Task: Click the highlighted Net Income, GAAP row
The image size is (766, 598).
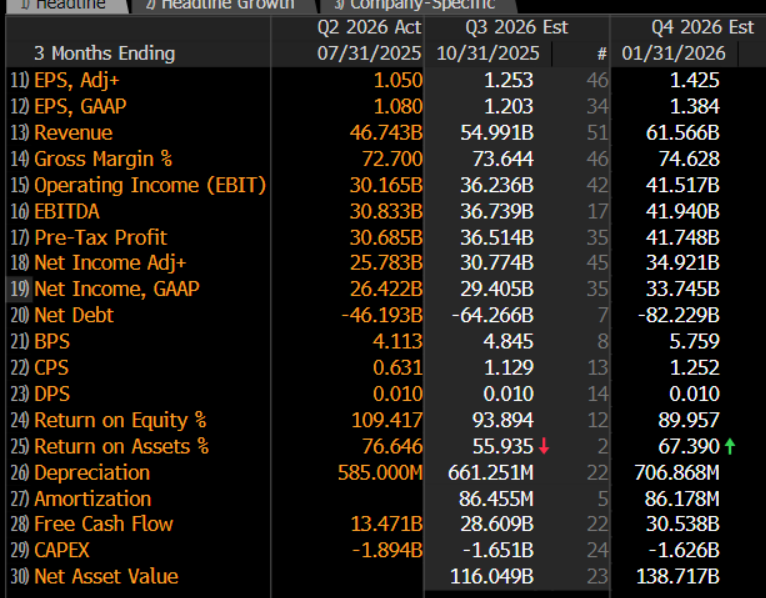Action: click(x=116, y=289)
